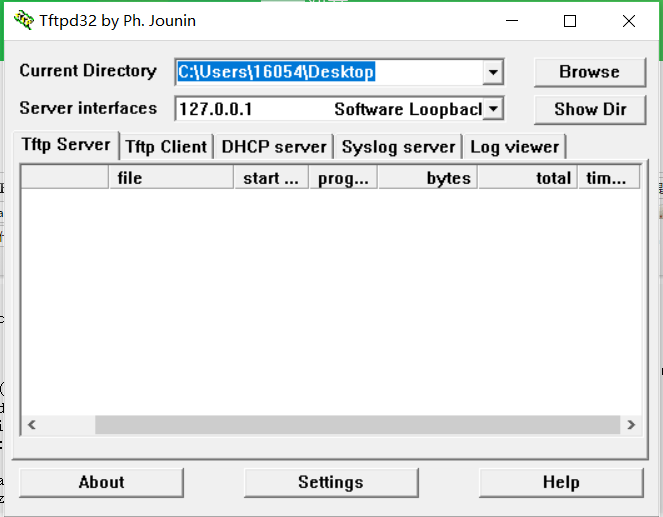Screen dimensions: 663x517
Task: Close the Tftpd32 window
Action: pos(629,21)
